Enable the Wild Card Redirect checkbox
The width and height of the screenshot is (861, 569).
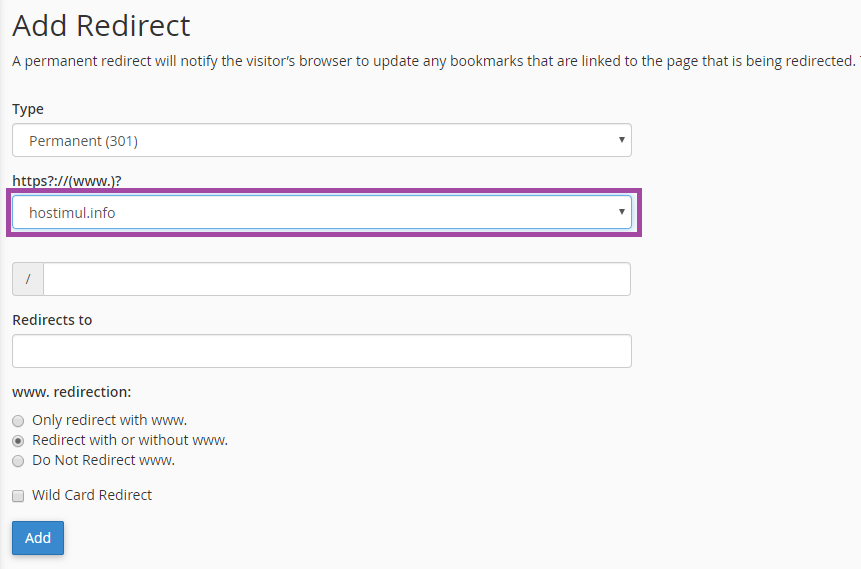18,496
